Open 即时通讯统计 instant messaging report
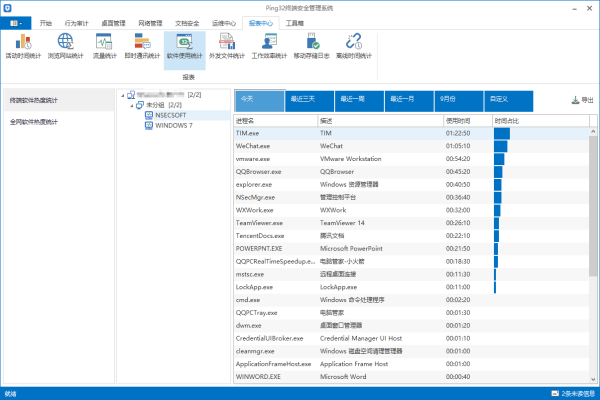 [142, 47]
